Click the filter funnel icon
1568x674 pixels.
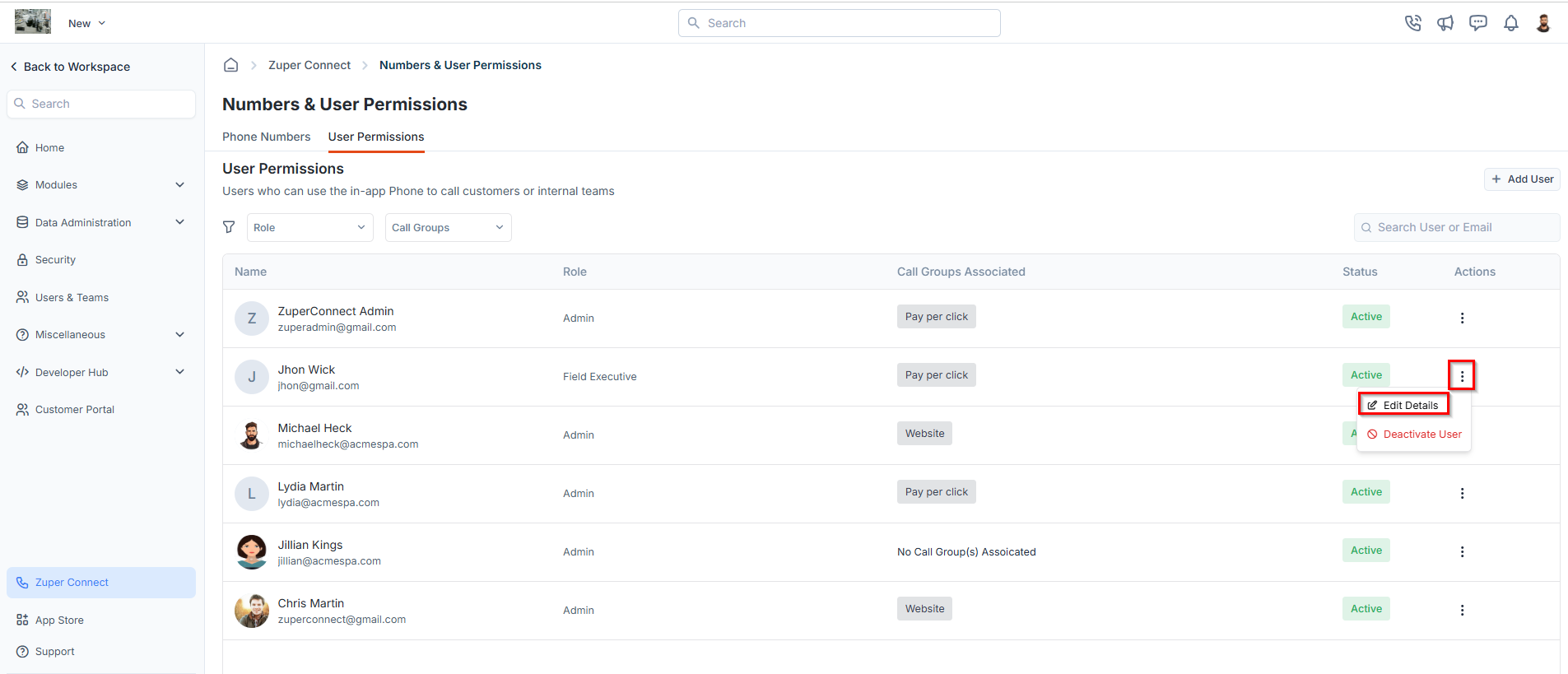click(229, 227)
